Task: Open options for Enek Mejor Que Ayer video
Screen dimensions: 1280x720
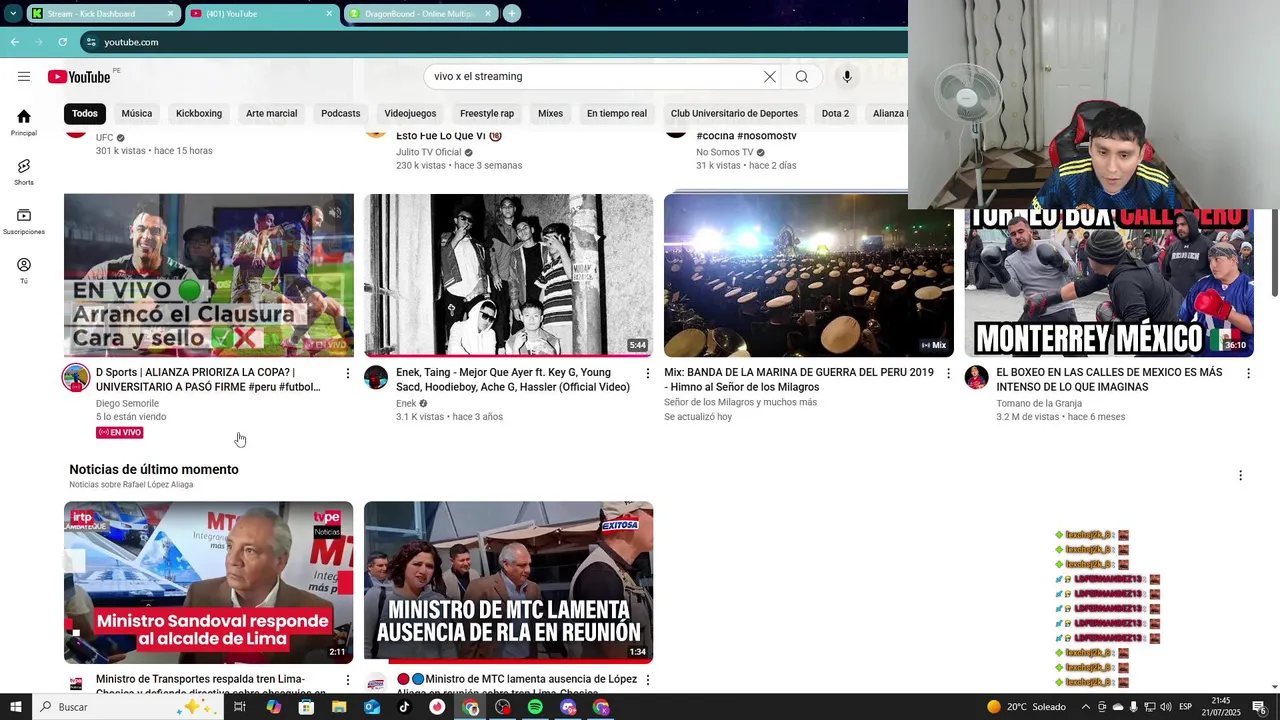Action: (648, 373)
